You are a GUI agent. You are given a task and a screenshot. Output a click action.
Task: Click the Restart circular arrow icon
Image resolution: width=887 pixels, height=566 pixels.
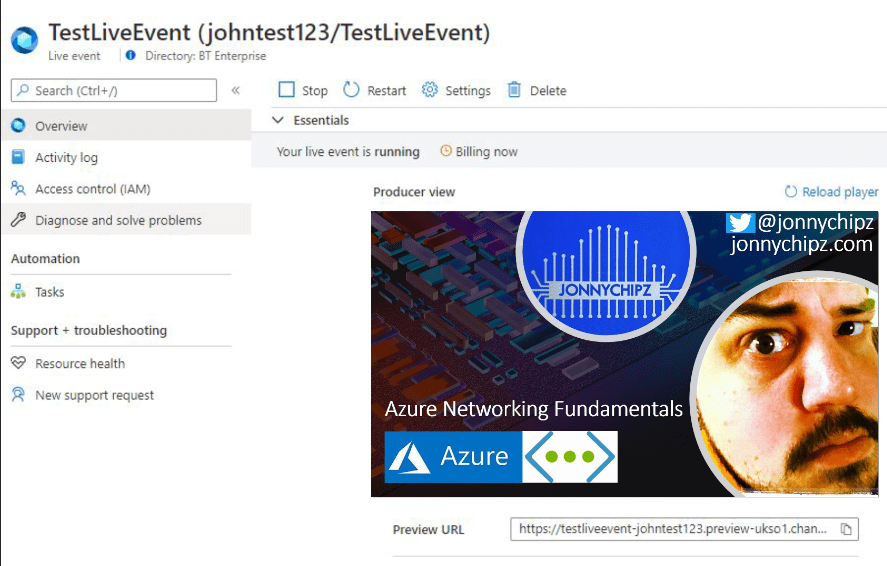pyautogui.click(x=351, y=90)
